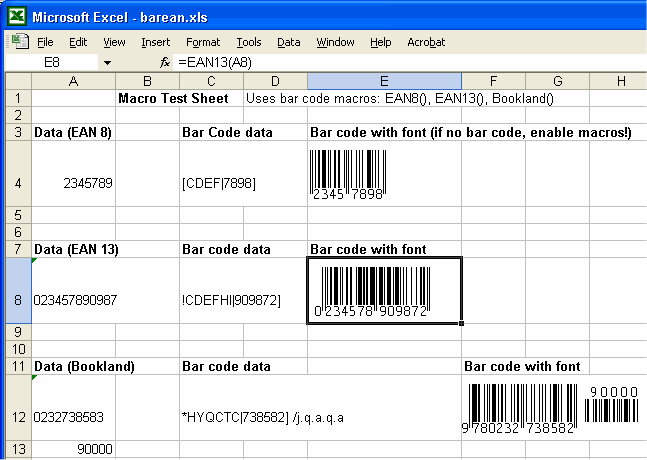Viewport: 647px width, 460px height.
Task: Open the Tools menu
Action: coord(249,42)
